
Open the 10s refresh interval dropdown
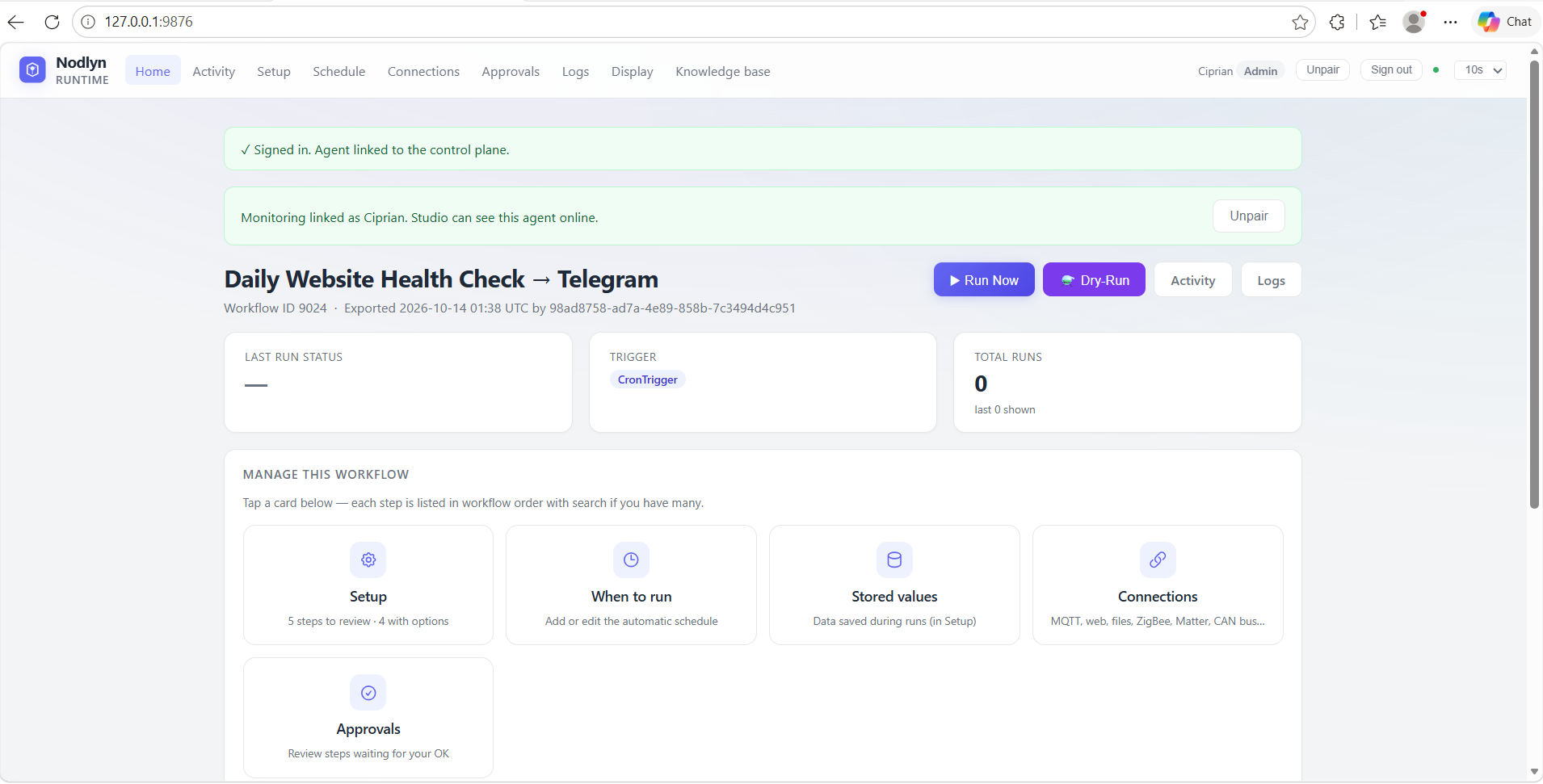tap(1480, 70)
